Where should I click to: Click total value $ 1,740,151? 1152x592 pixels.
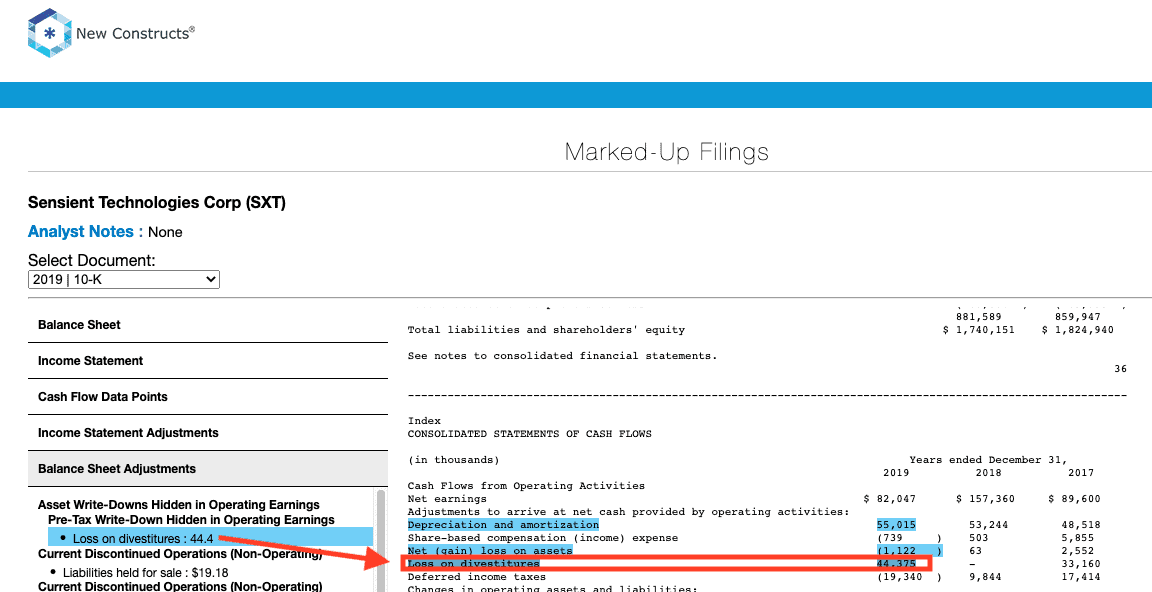coord(979,330)
